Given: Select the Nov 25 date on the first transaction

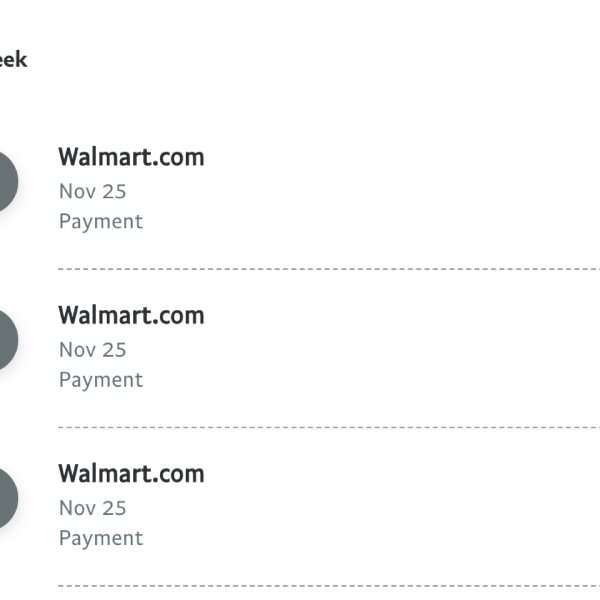Looking at the screenshot, I should 93,191.
